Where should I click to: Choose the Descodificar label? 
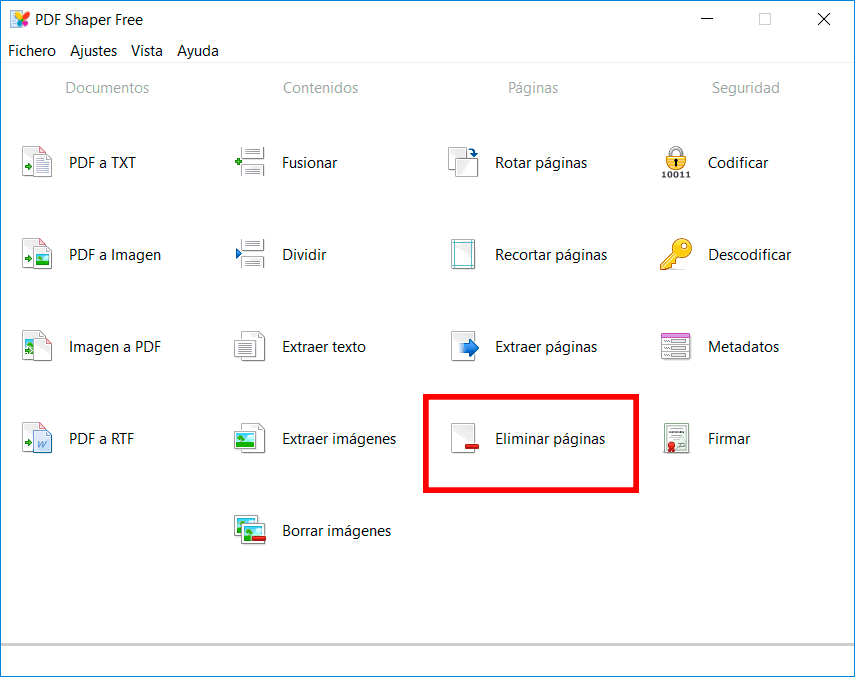pyautogui.click(x=749, y=255)
